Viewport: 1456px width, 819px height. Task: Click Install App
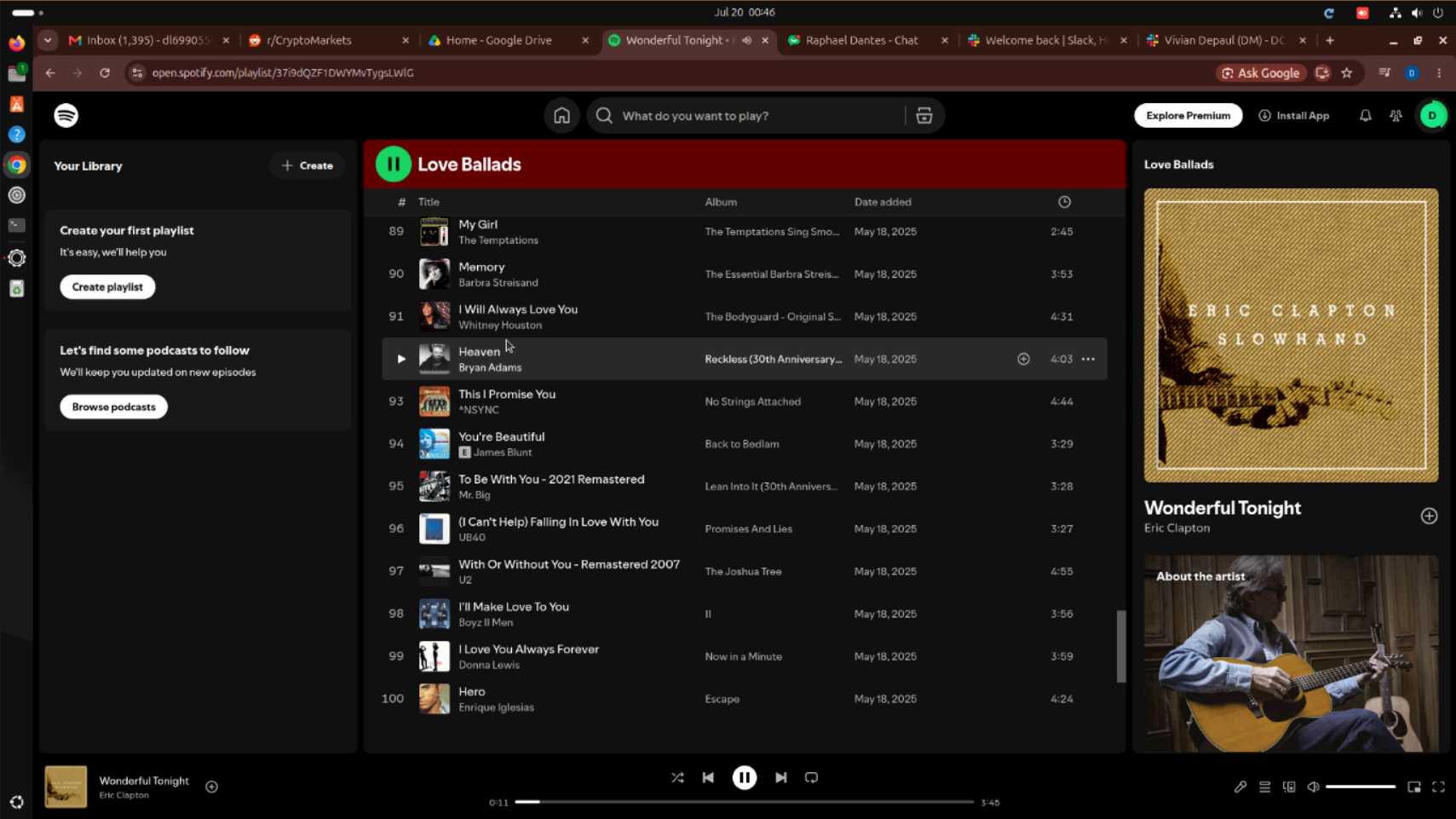pos(1293,116)
